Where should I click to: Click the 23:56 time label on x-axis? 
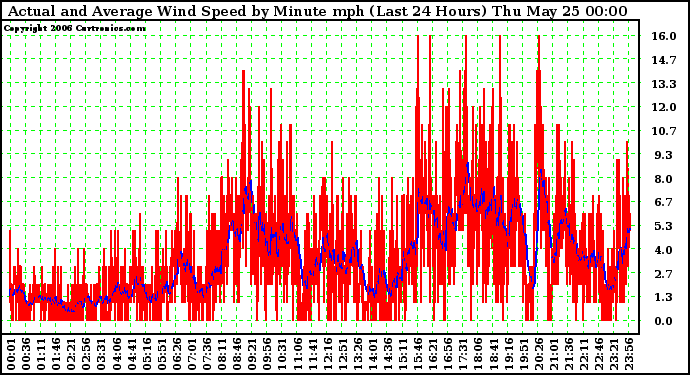[629, 354]
